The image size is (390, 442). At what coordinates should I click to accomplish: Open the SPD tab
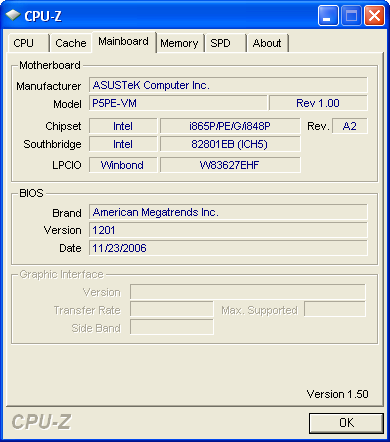[x=226, y=43]
